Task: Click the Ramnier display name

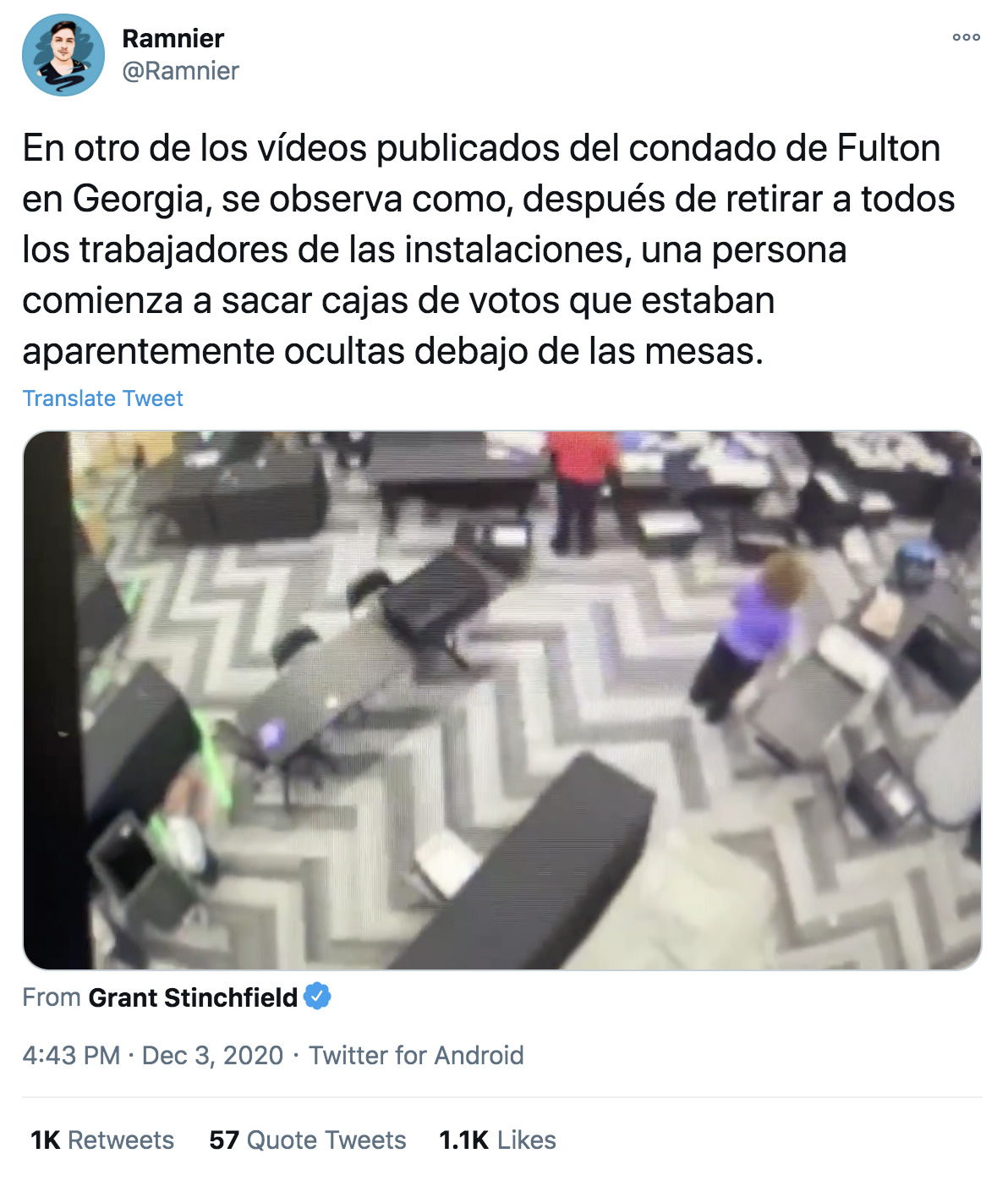Action: point(173,39)
